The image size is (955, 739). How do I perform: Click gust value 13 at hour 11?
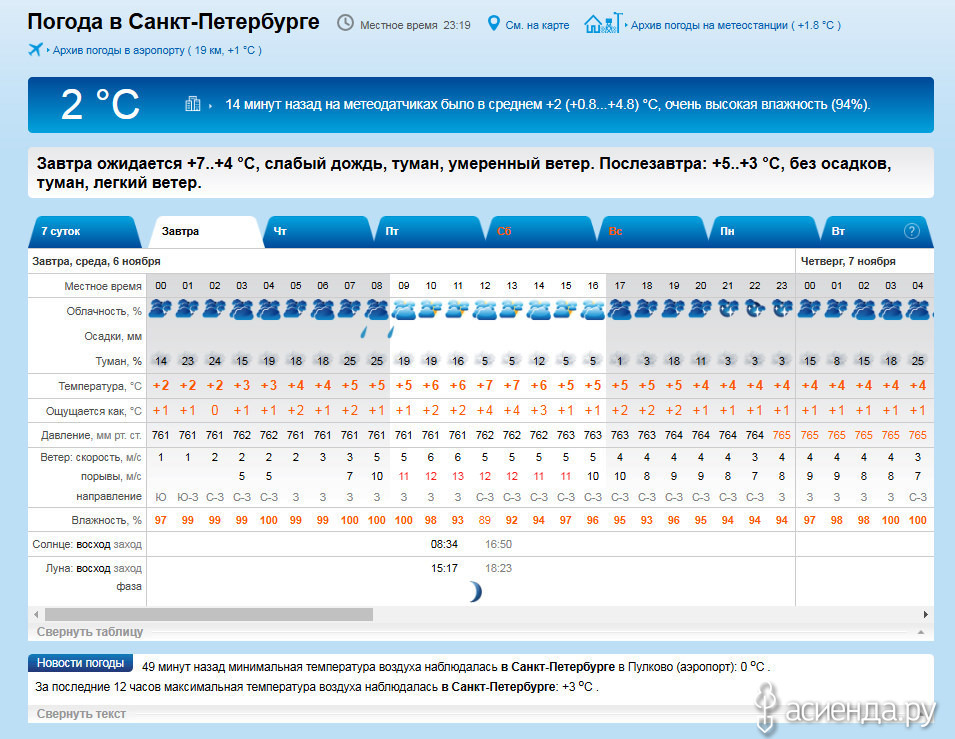click(x=457, y=476)
